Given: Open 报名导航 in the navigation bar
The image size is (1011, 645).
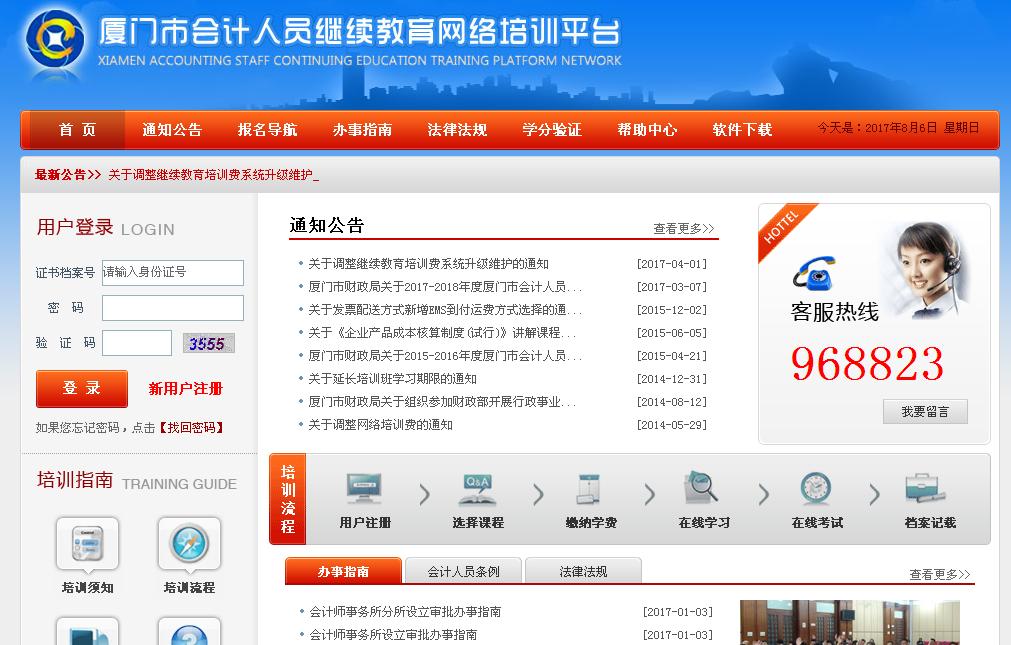Looking at the screenshot, I should pos(267,130).
